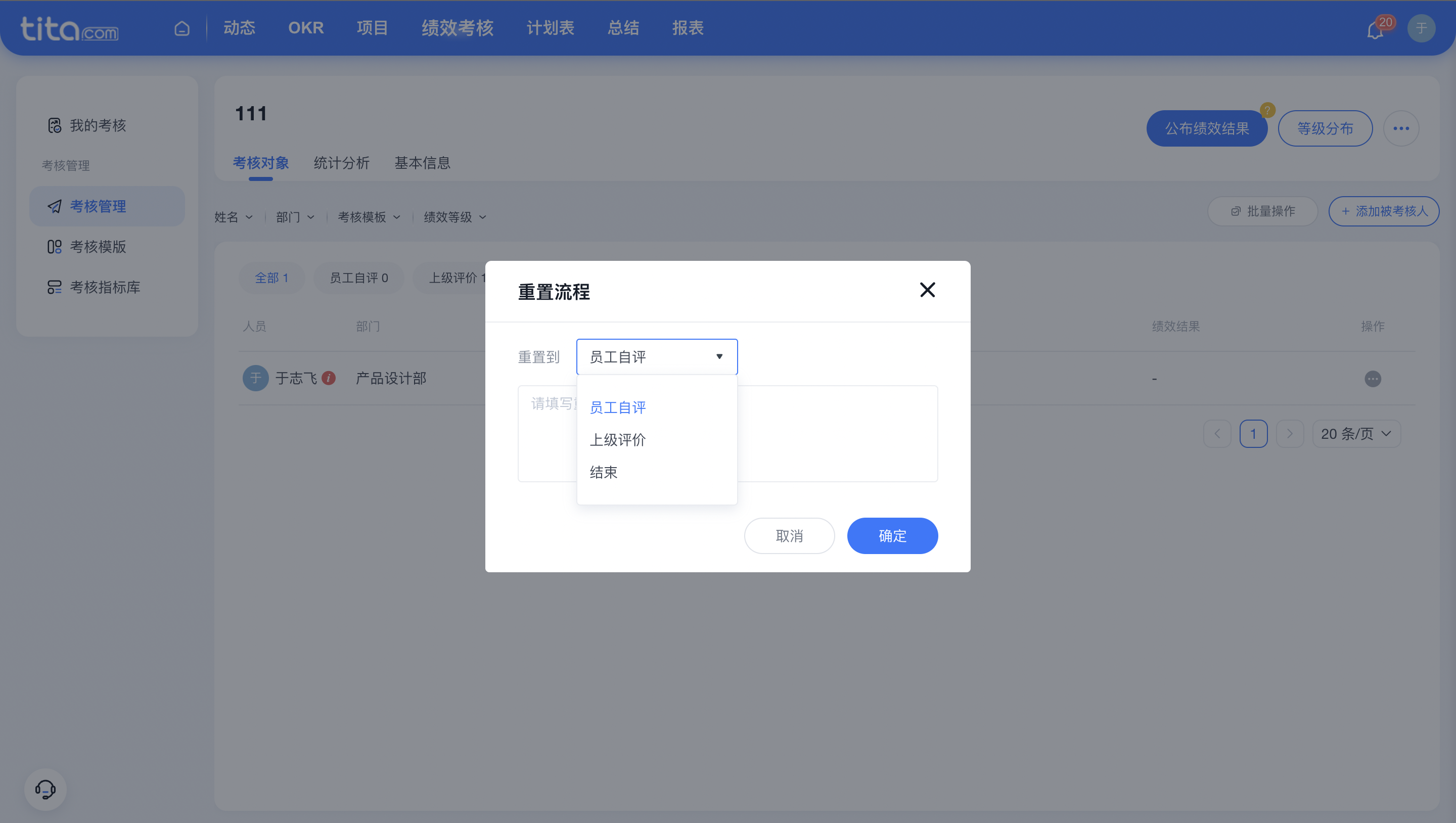Viewport: 1456px width, 823px height.
Task: Expand the 重置到 dropdown arrow
Action: tap(719, 357)
